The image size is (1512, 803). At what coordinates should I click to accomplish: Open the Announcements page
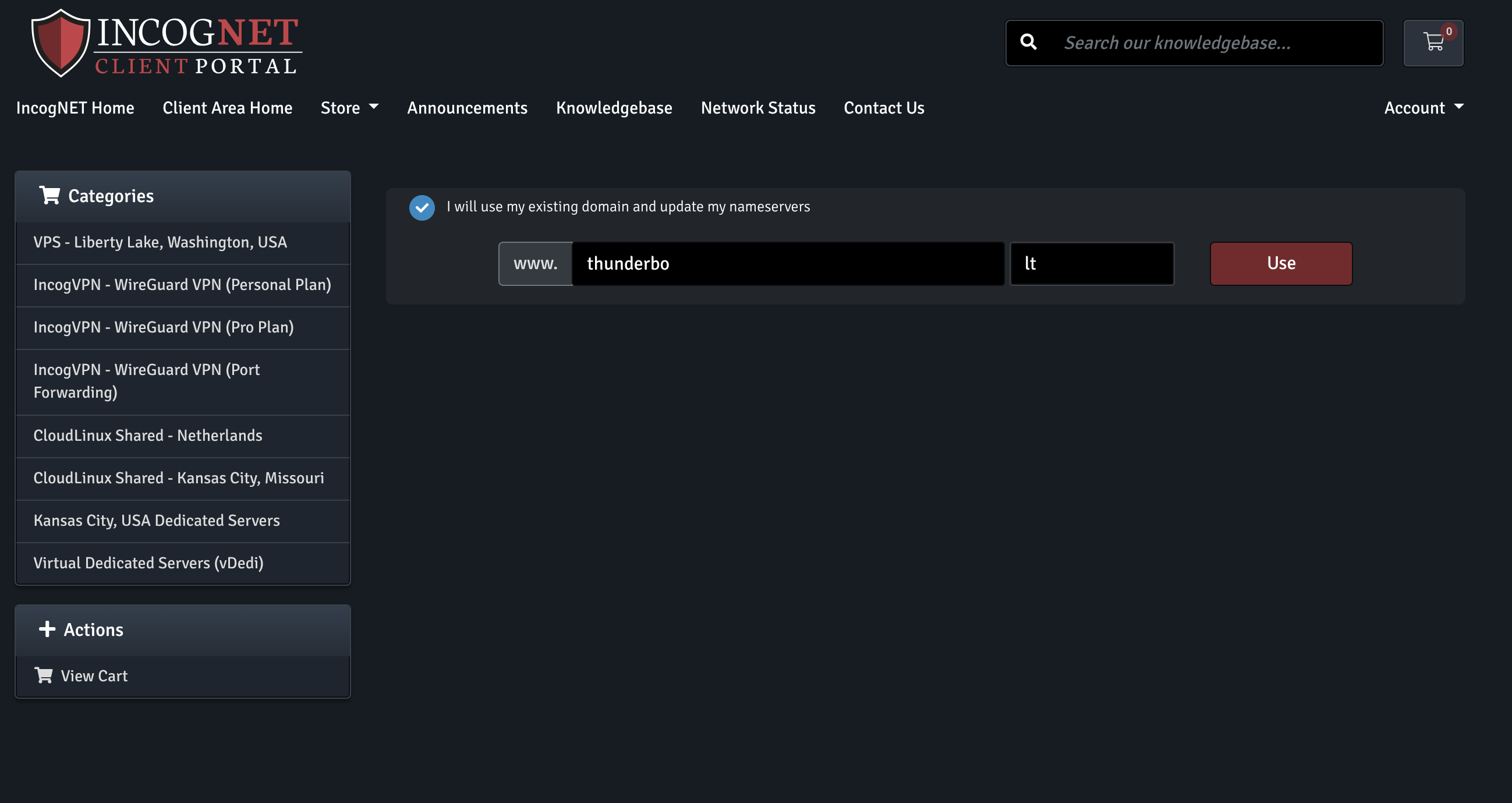467,108
